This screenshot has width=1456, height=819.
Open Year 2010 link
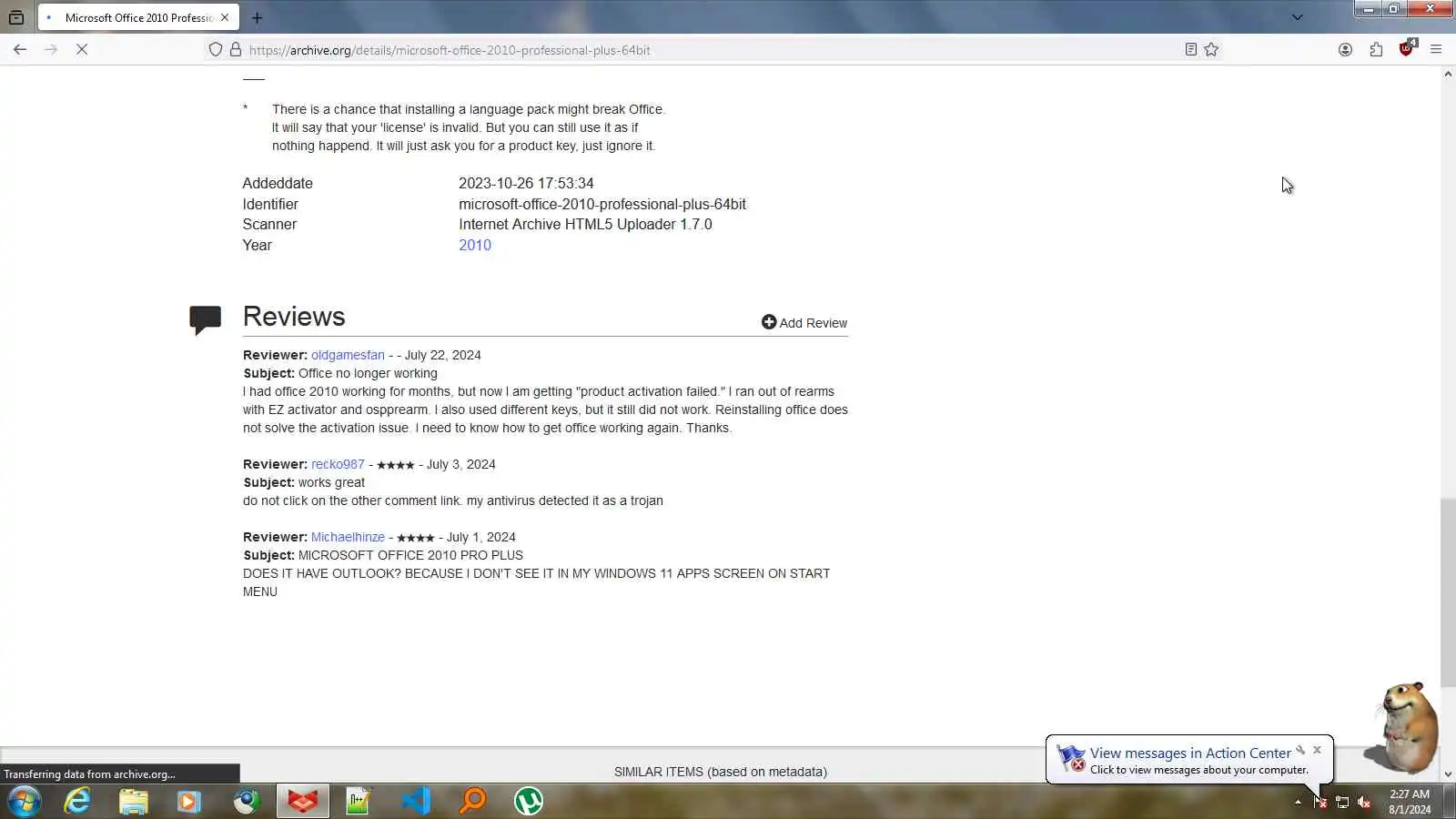[475, 245]
